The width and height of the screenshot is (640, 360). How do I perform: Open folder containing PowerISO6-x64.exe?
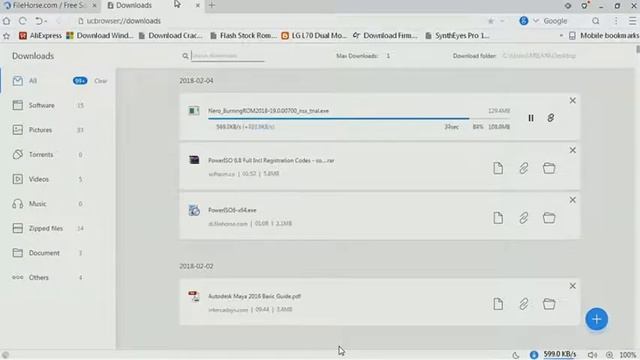tap(549, 218)
